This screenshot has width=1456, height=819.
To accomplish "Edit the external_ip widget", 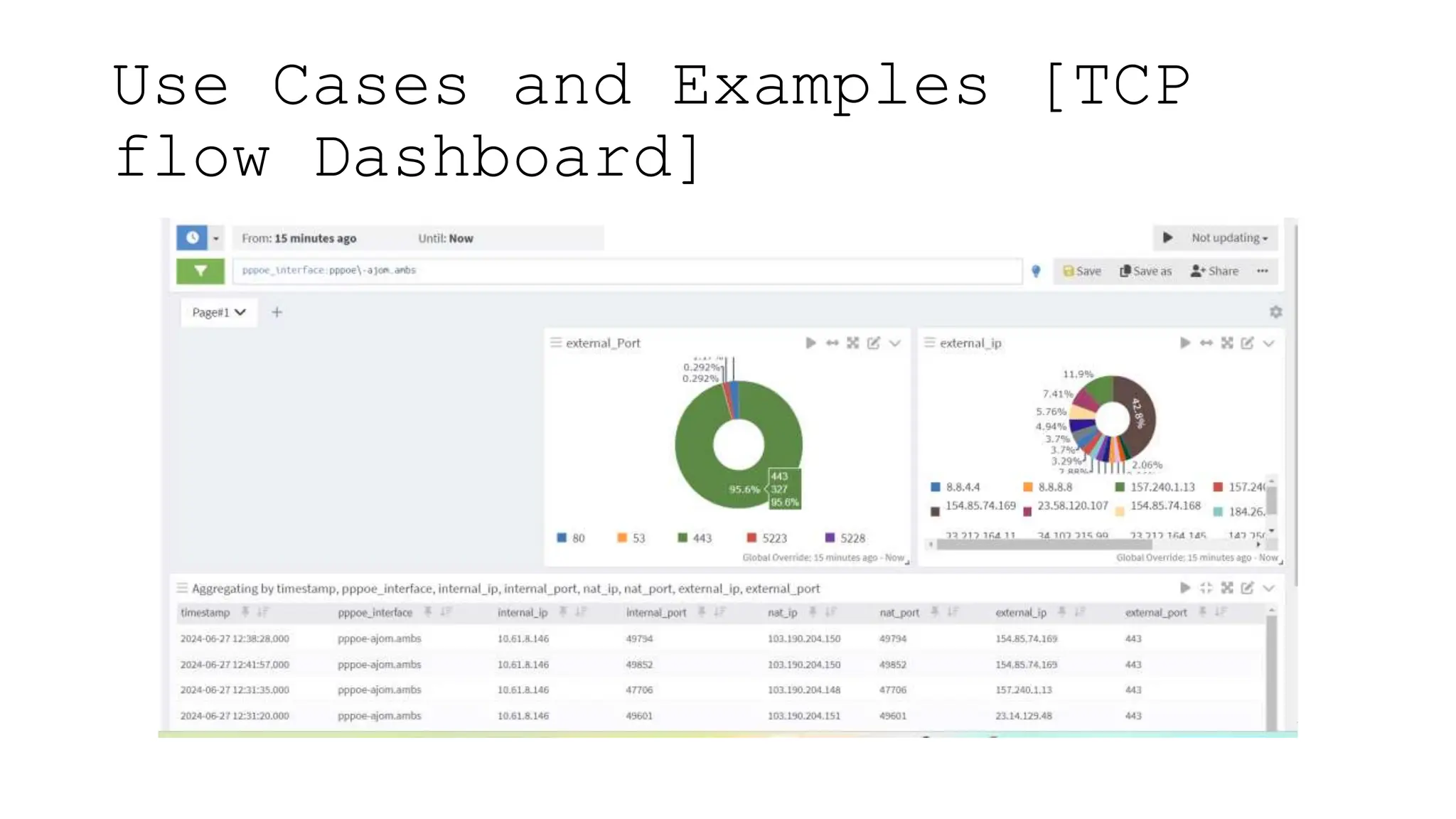I will click(1247, 343).
